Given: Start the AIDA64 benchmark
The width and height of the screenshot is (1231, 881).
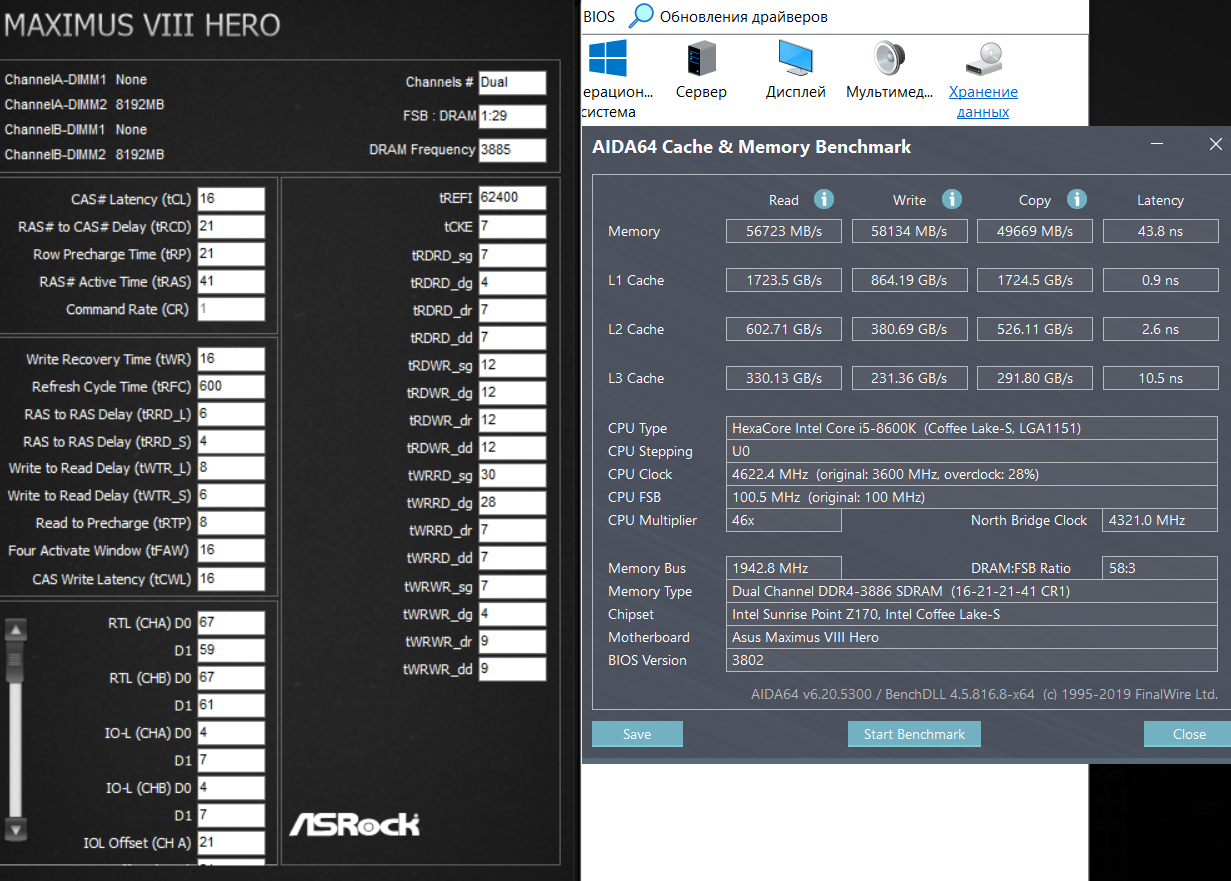Looking at the screenshot, I should click(914, 734).
